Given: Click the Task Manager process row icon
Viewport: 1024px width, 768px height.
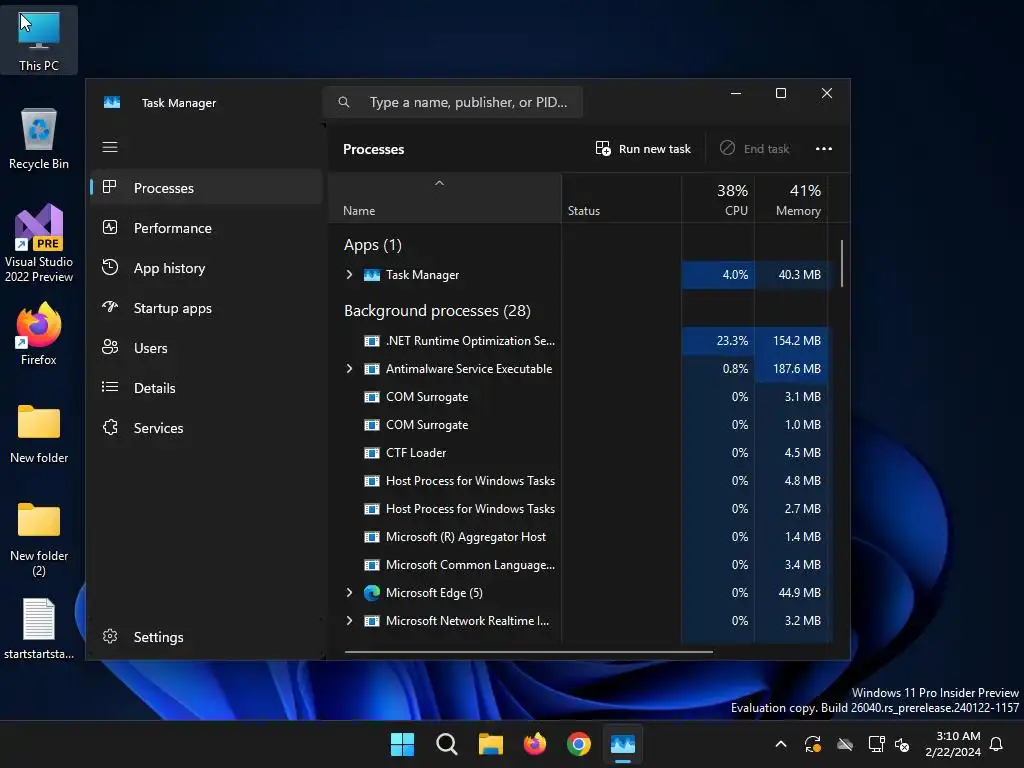Looking at the screenshot, I should coord(372,275).
